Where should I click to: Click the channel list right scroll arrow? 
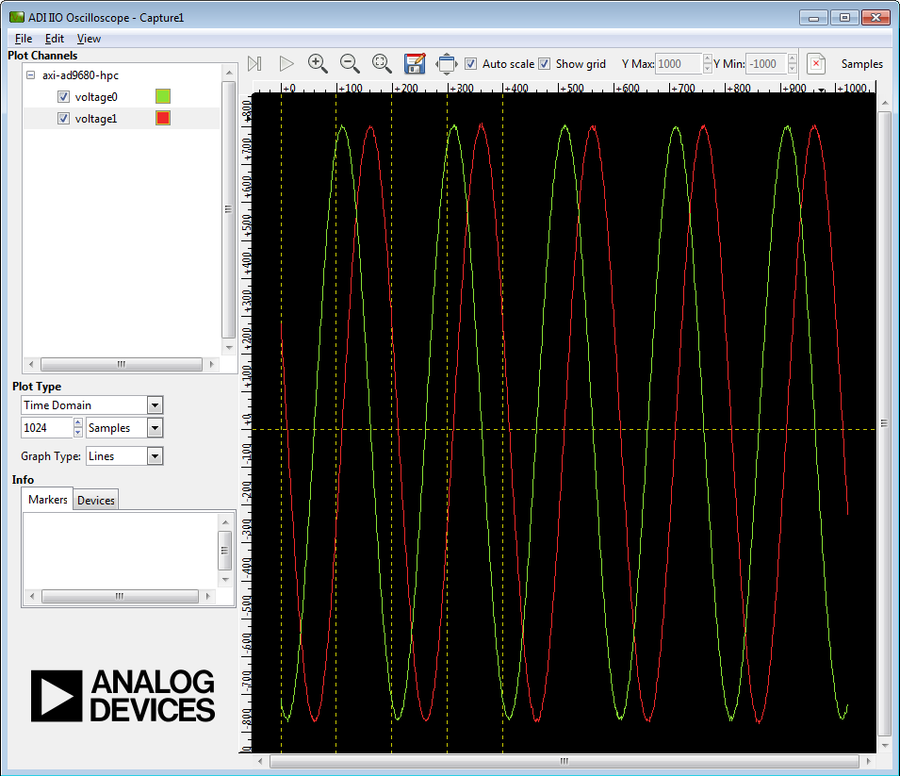(x=212, y=364)
